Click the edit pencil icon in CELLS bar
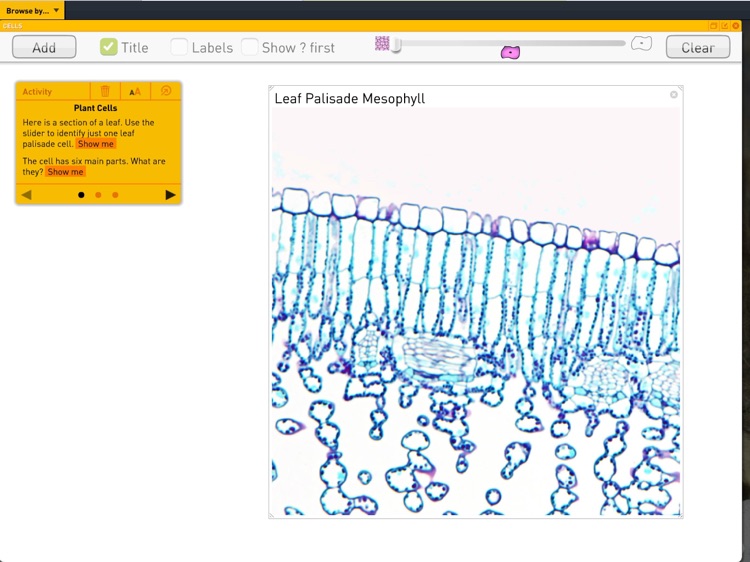Screen dimensions: 750x562 [725, 26]
